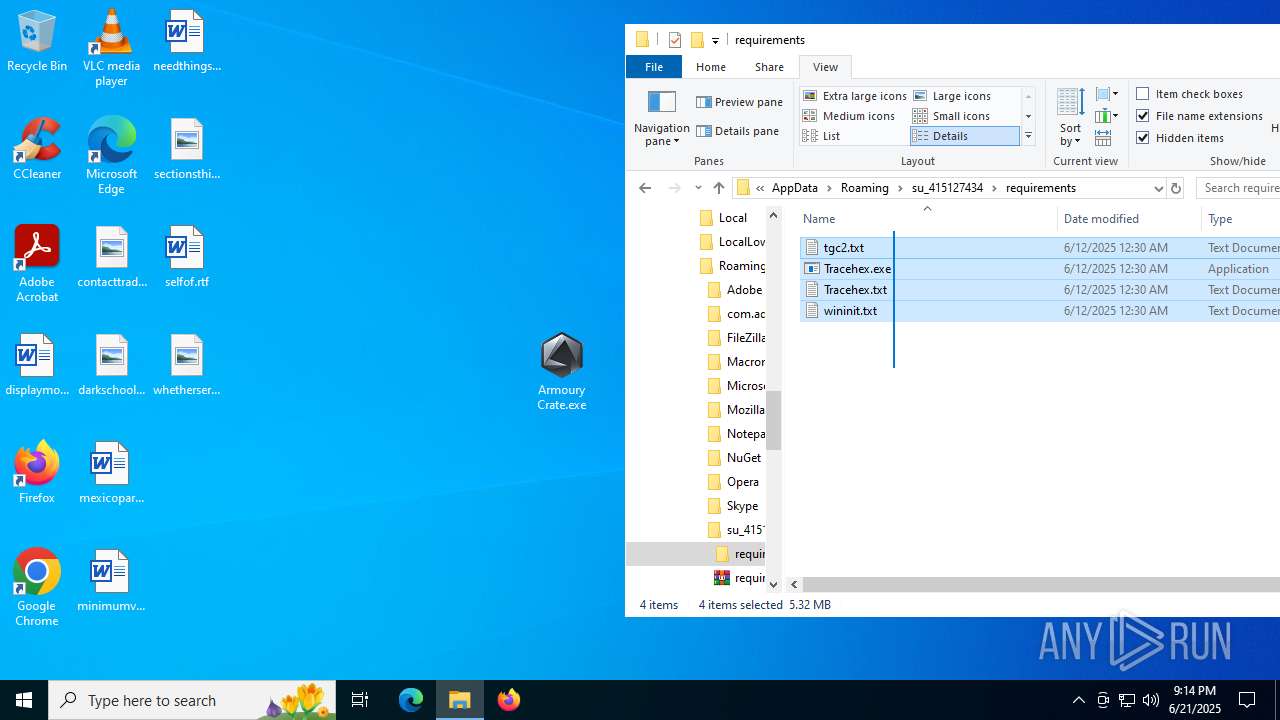Click the Navigation pane button
Screen dimensions: 1280x720
[x=662, y=118]
